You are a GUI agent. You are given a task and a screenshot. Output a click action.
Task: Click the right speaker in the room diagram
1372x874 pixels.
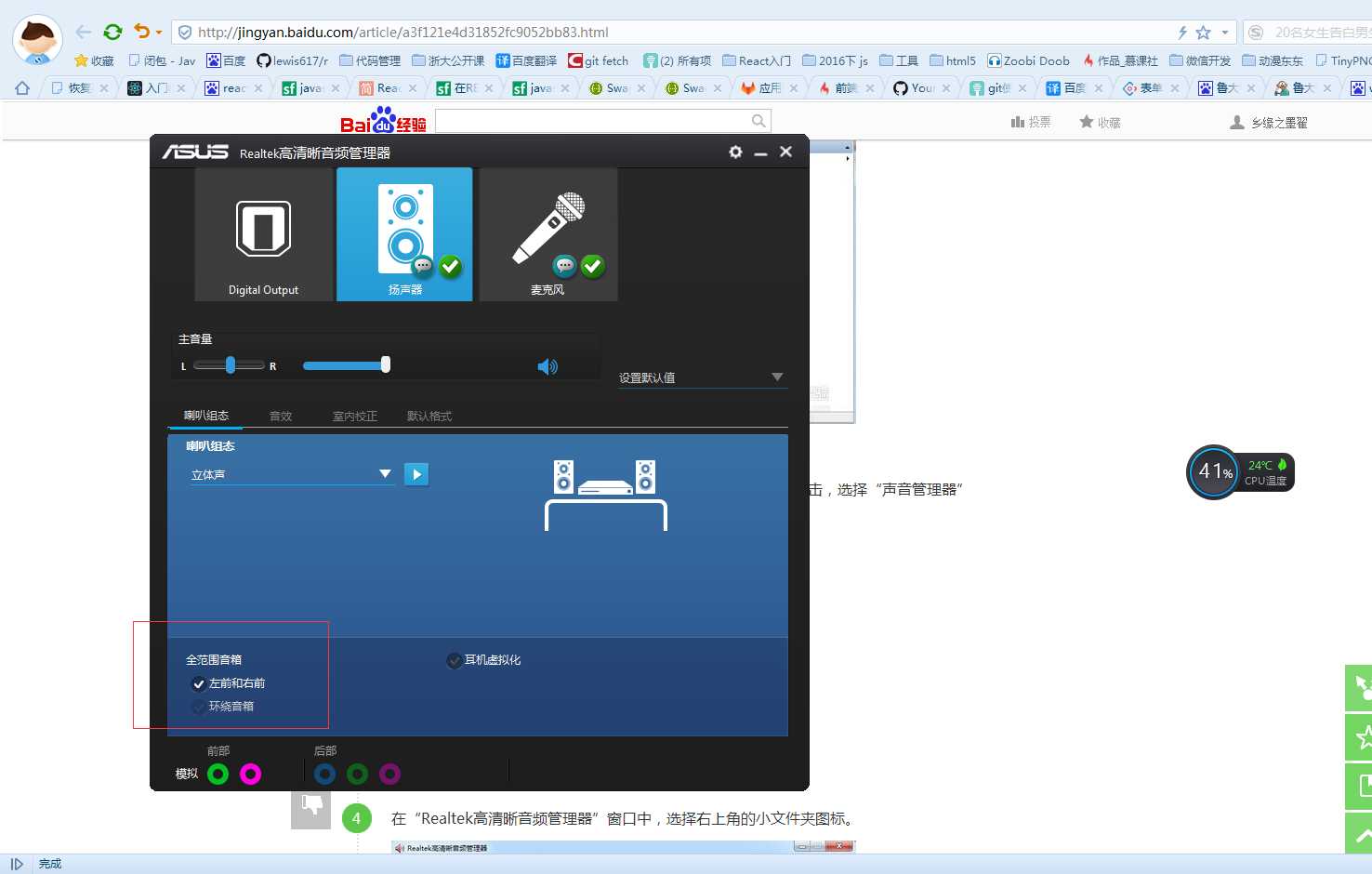tap(646, 477)
